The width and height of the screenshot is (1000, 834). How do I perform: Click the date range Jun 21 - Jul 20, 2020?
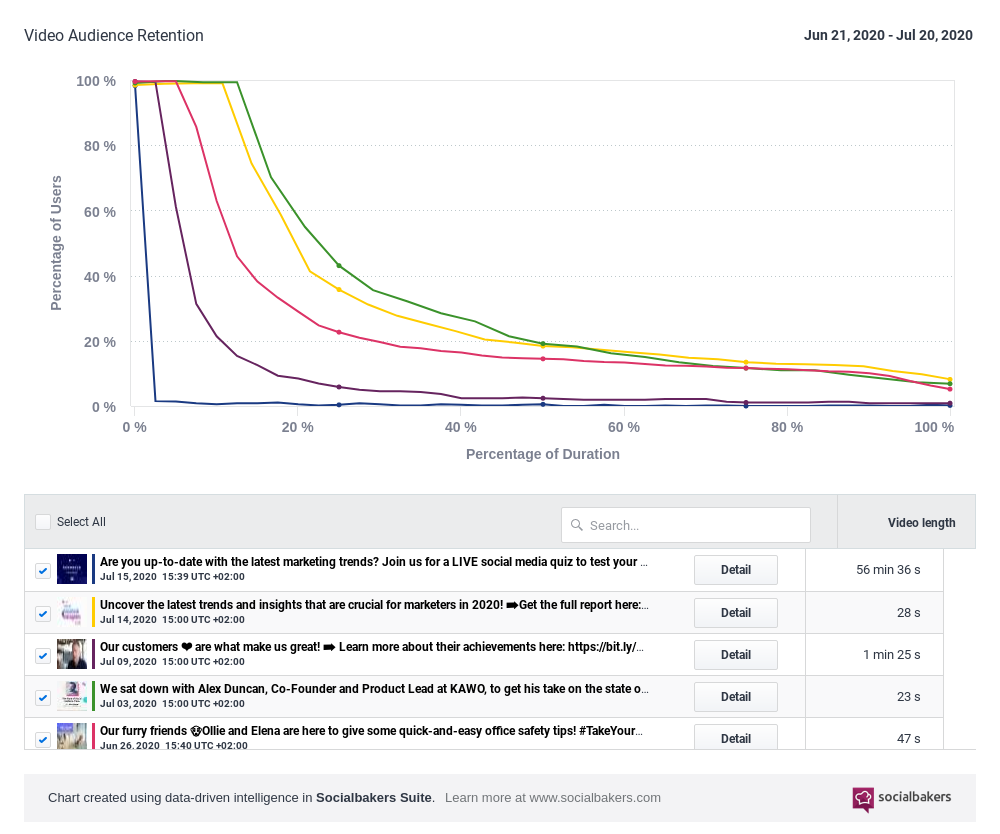pyautogui.click(x=888, y=35)
